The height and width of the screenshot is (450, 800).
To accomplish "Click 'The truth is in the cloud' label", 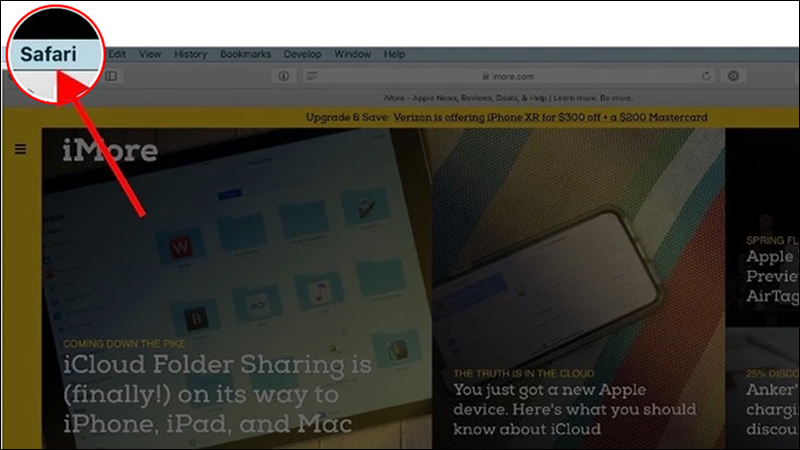I will [x=523, y=373].
